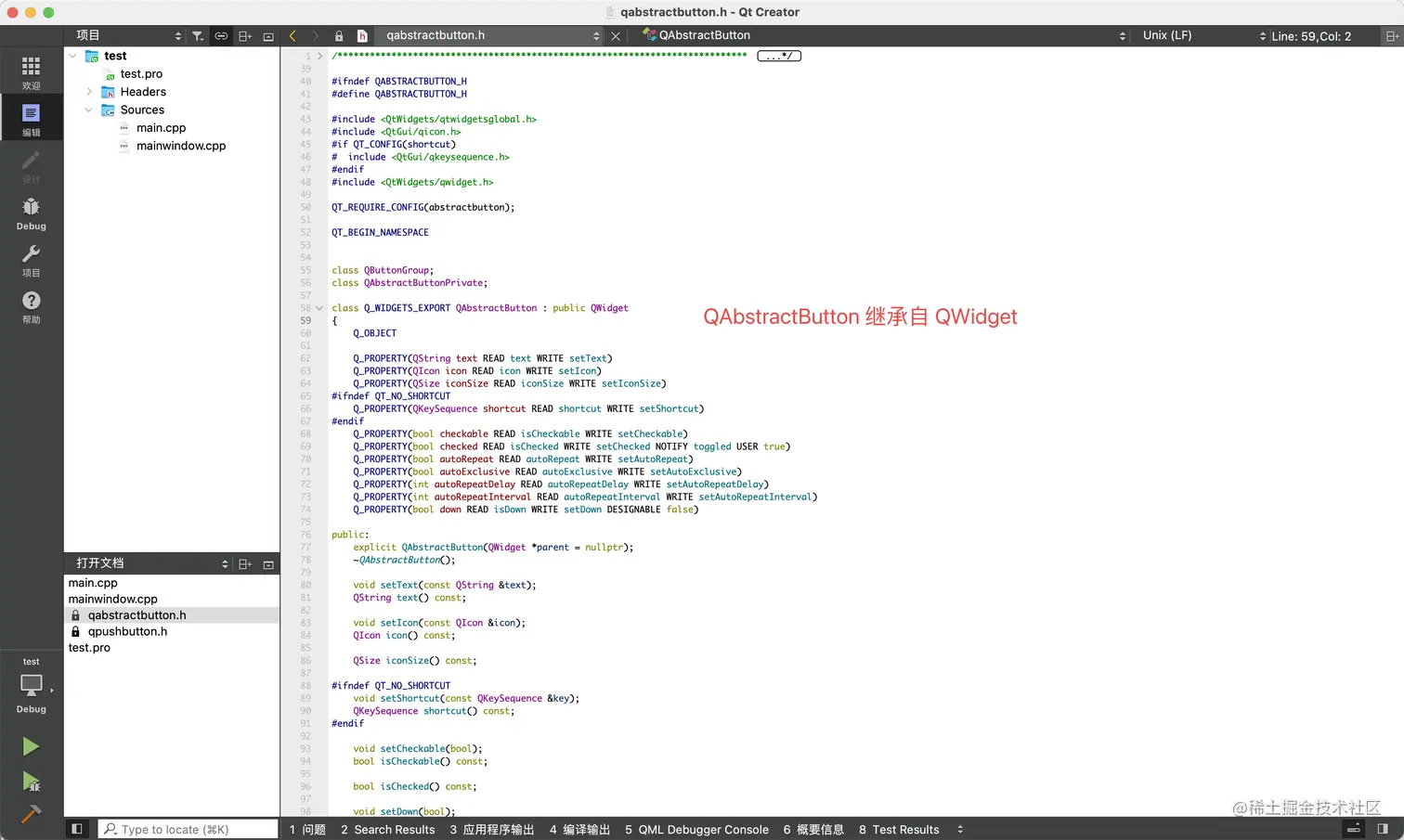Unfold the collapsed comment at line 1
The image size is (1404, 840).
click(320, 56)
